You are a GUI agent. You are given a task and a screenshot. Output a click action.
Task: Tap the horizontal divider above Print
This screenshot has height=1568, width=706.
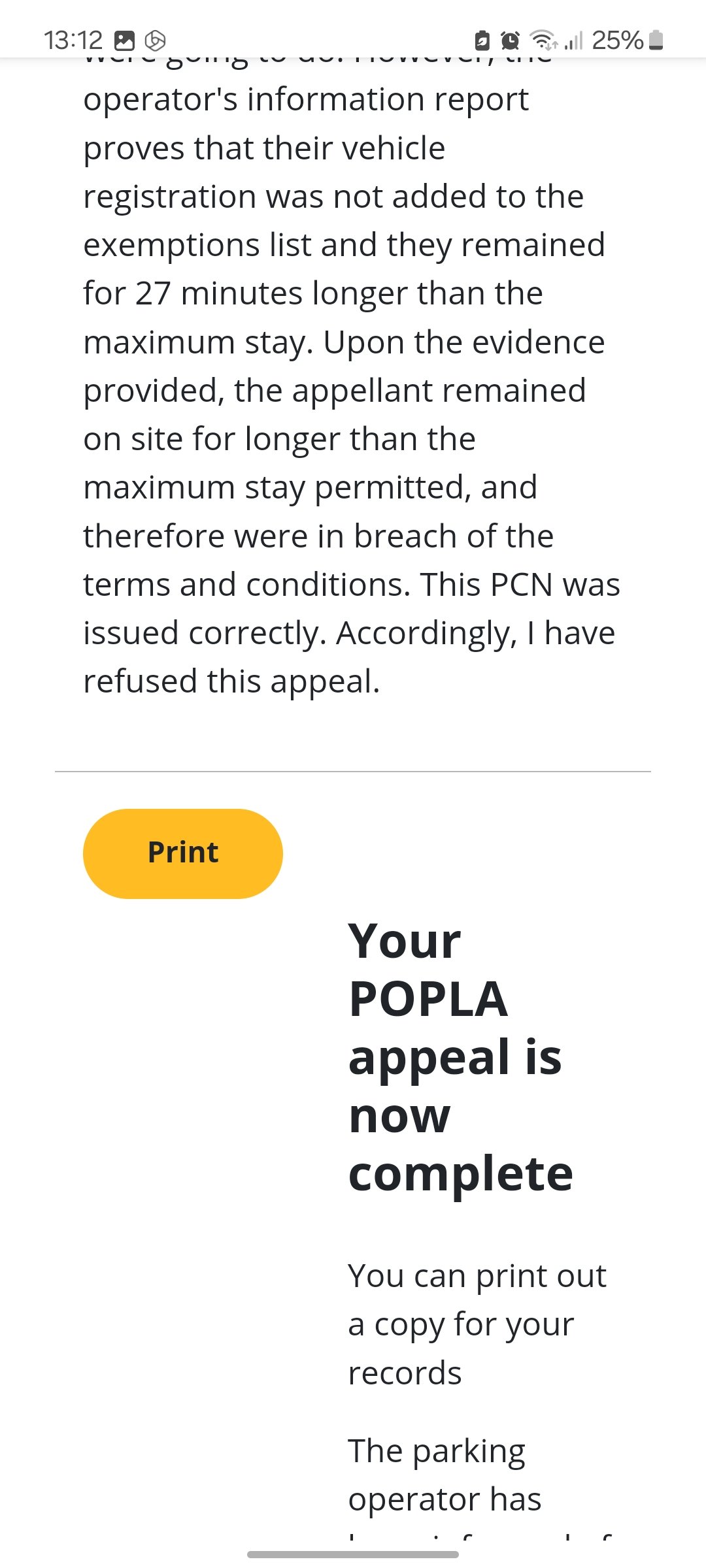[353, 772]
